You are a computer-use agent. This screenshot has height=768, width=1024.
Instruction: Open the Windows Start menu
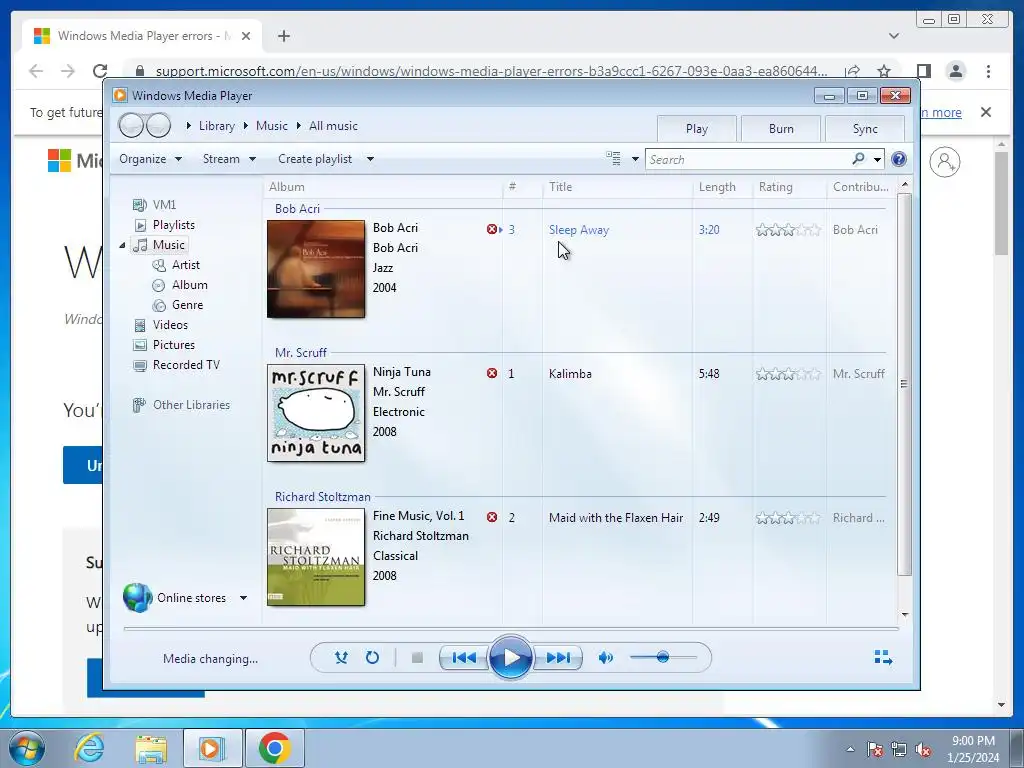(27, 748)
